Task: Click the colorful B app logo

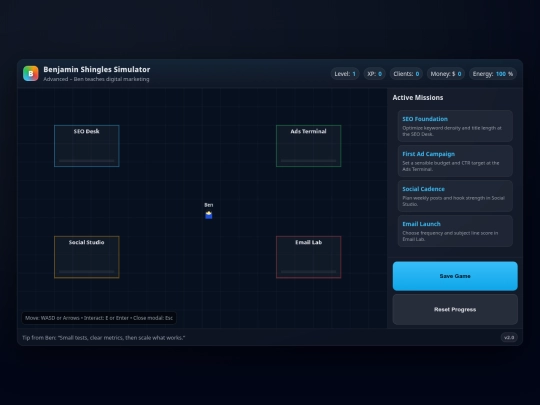Action: coord(31,73)
